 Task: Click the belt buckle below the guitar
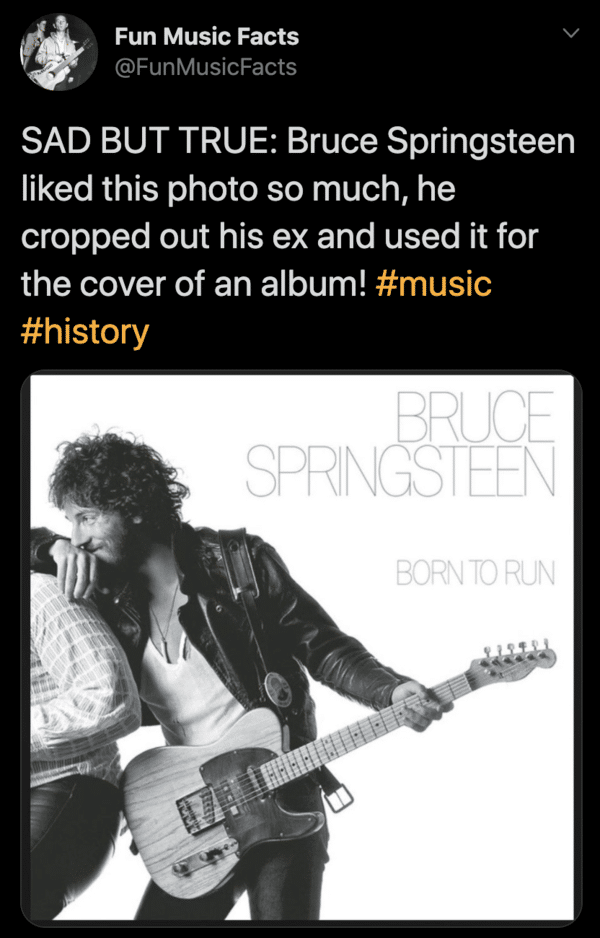(x=339, y=797)
